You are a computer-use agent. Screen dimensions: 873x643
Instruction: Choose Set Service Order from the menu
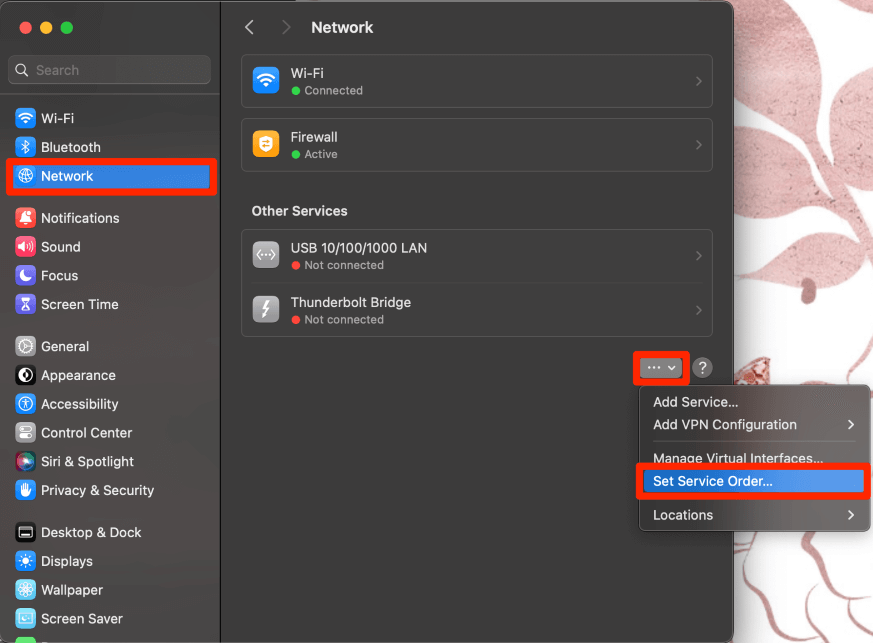(713, 482)
